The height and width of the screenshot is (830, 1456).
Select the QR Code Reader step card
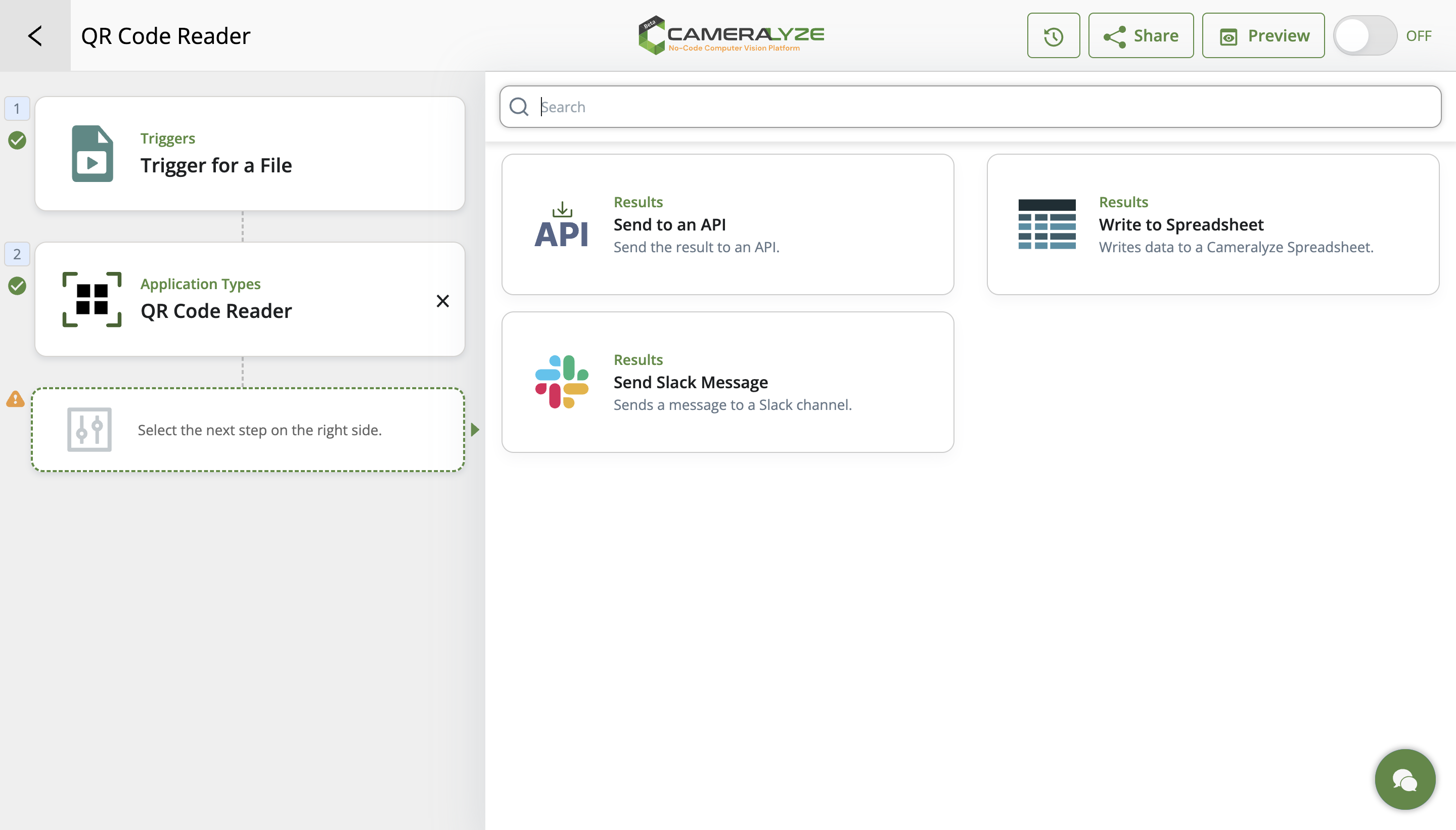[250, 299]
